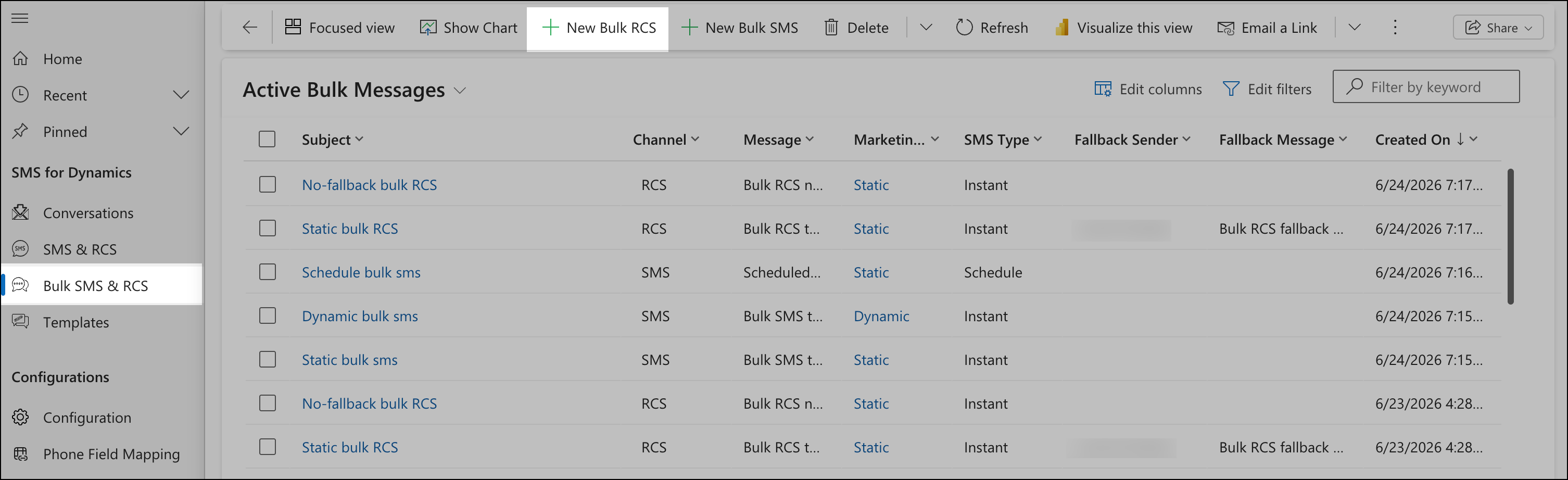Viewport: 1568px width, 480px height.
Task: Open the hamburger navigation menu
Action: click(20, 18)
